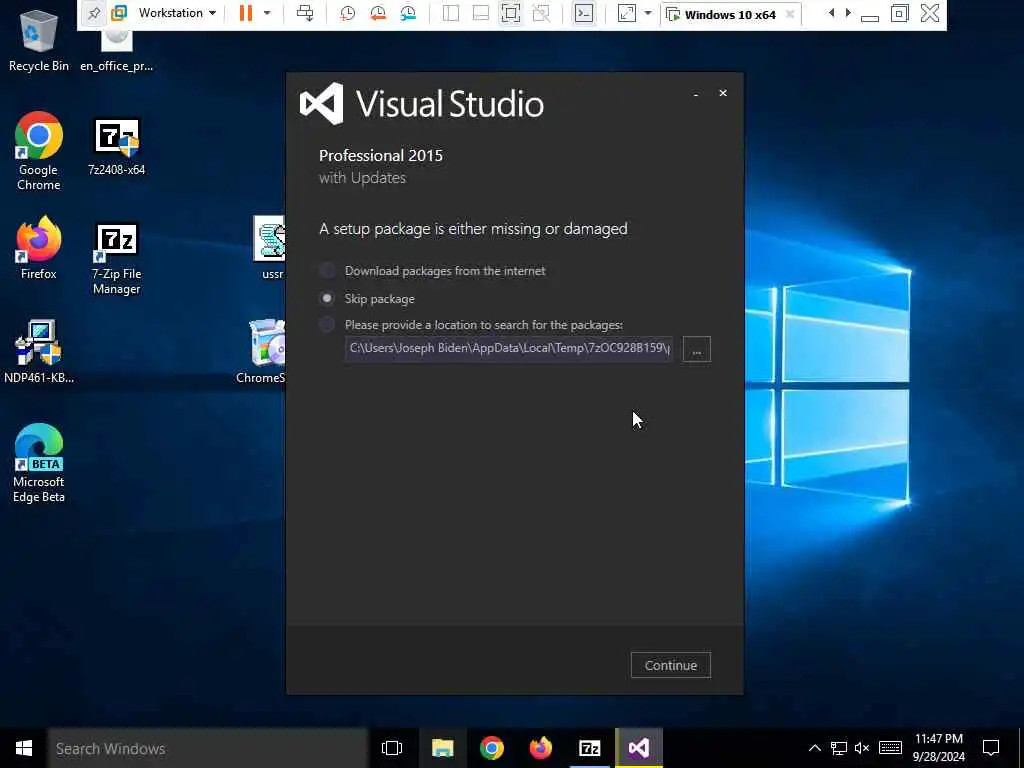Pause the virtual machine
The image size is (1024, 768).
tap(246, 13)
